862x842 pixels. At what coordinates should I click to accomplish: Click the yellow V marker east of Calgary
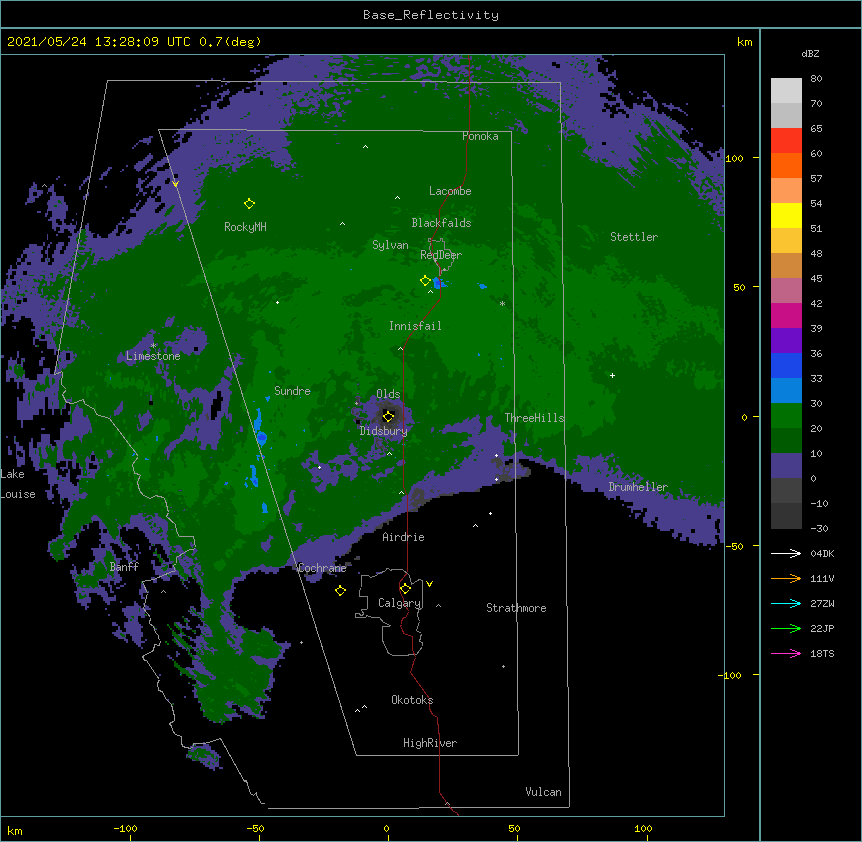pyautogui.click(x=429, y=584)
